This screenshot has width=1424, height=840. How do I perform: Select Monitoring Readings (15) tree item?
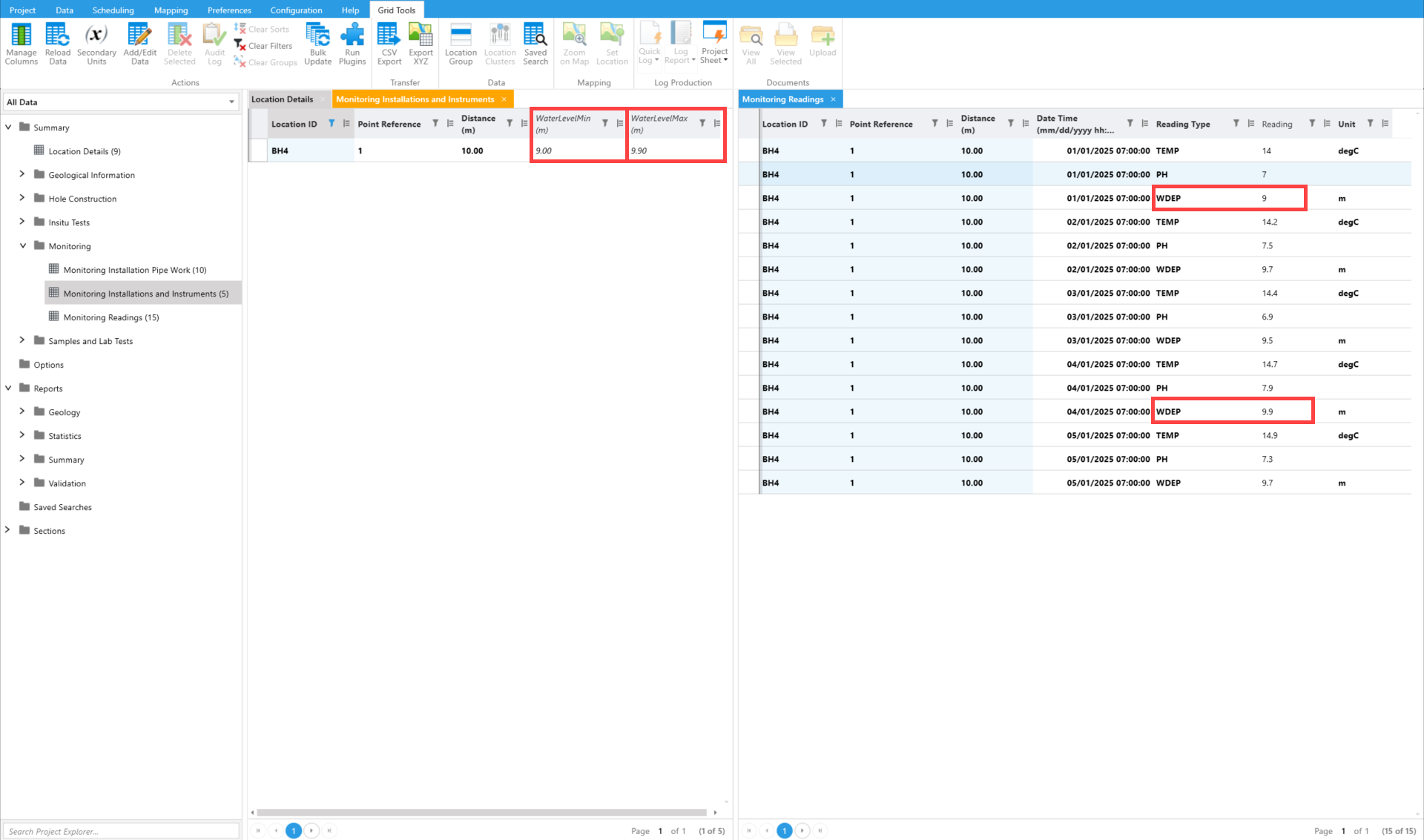111,317
